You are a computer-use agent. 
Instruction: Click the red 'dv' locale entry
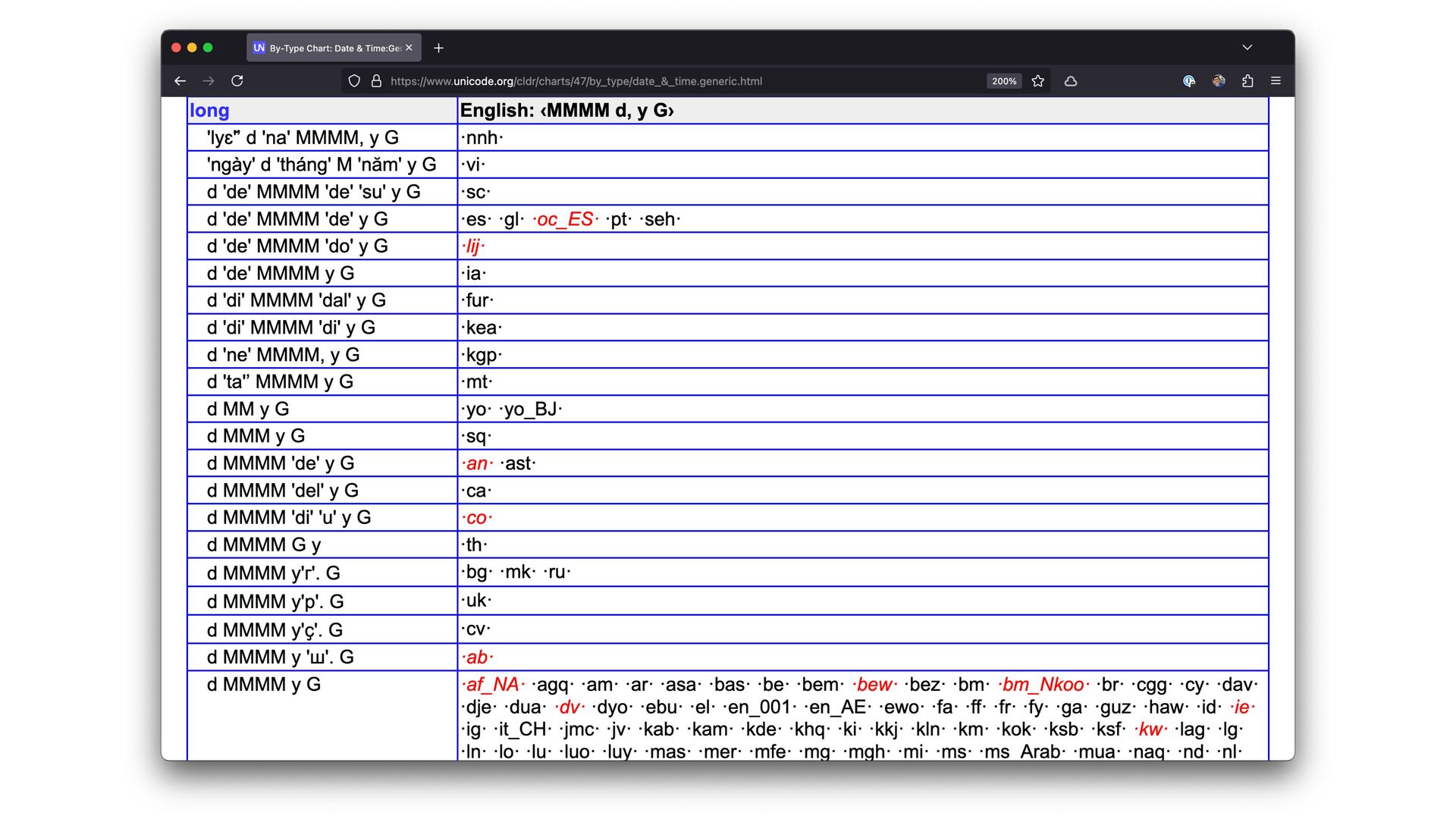tap(570, 708)
